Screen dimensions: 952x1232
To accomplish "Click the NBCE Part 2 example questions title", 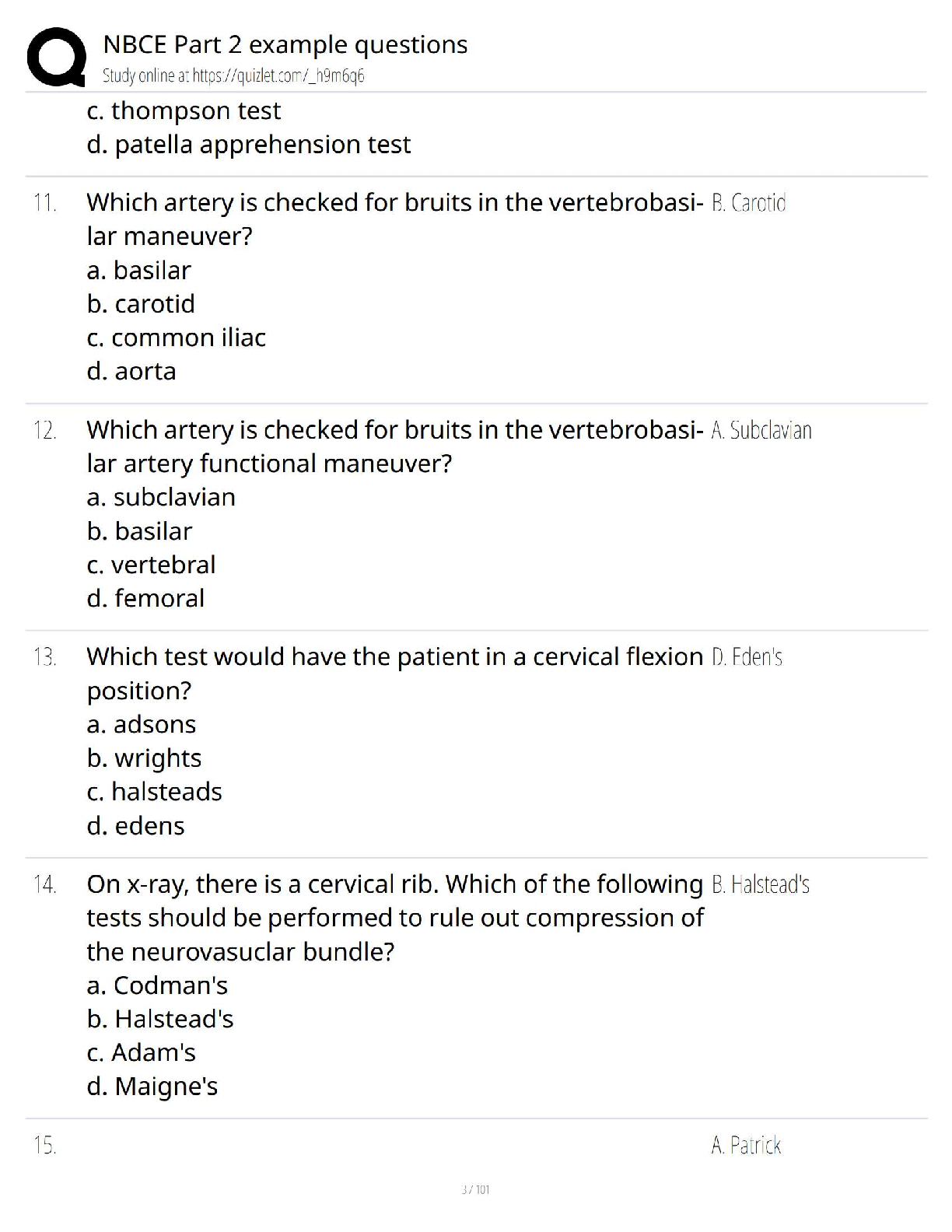I will [x=285, y=44].
